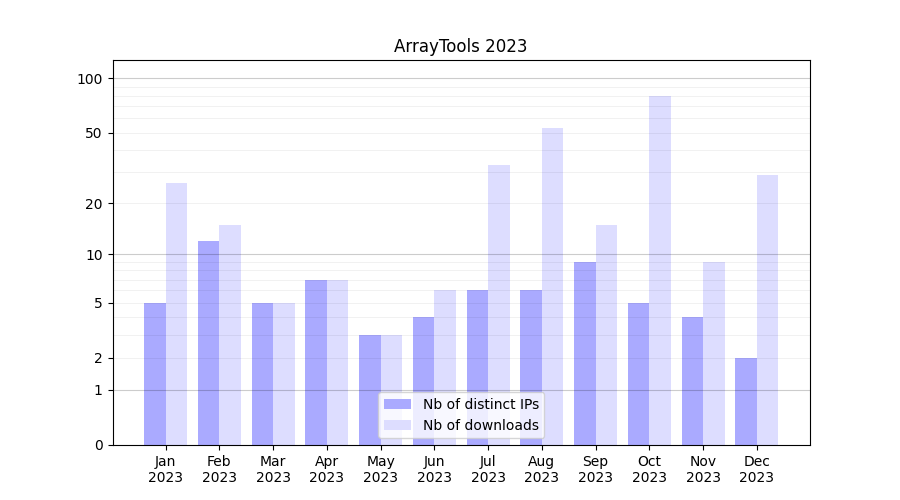This screenshot has width=900, height=500.
Task: Select the 'Nb of distinct IPs' legend label
Action: point(480,404)
